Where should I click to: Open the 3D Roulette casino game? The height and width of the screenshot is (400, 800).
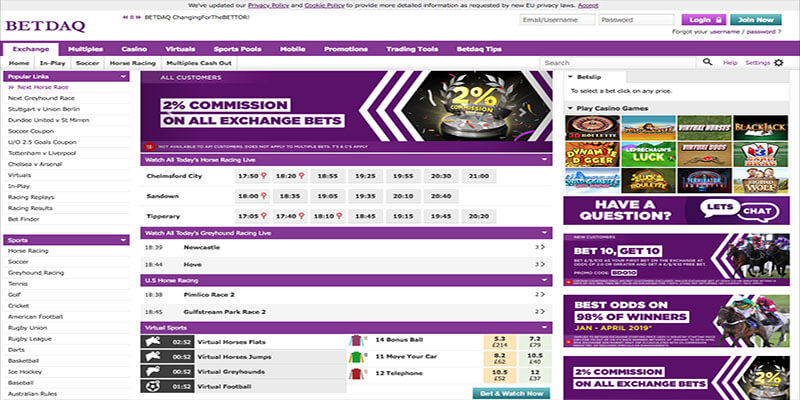point(592,128)
